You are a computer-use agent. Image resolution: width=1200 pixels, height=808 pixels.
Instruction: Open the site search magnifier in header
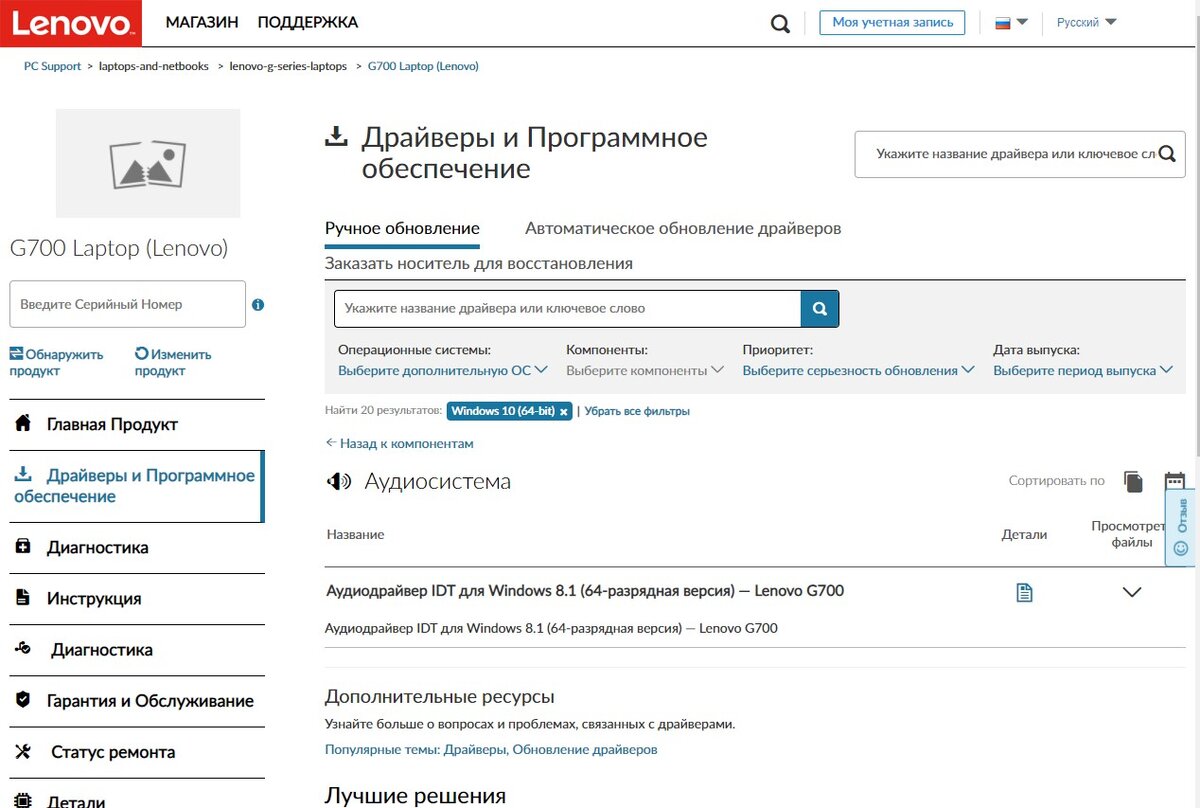[x=780, y=23]
